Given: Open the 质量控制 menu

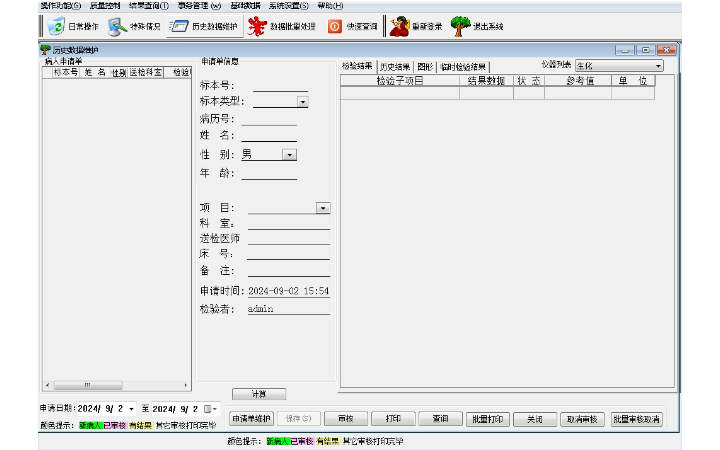Looking at the screenshot, I should point(105,6).
